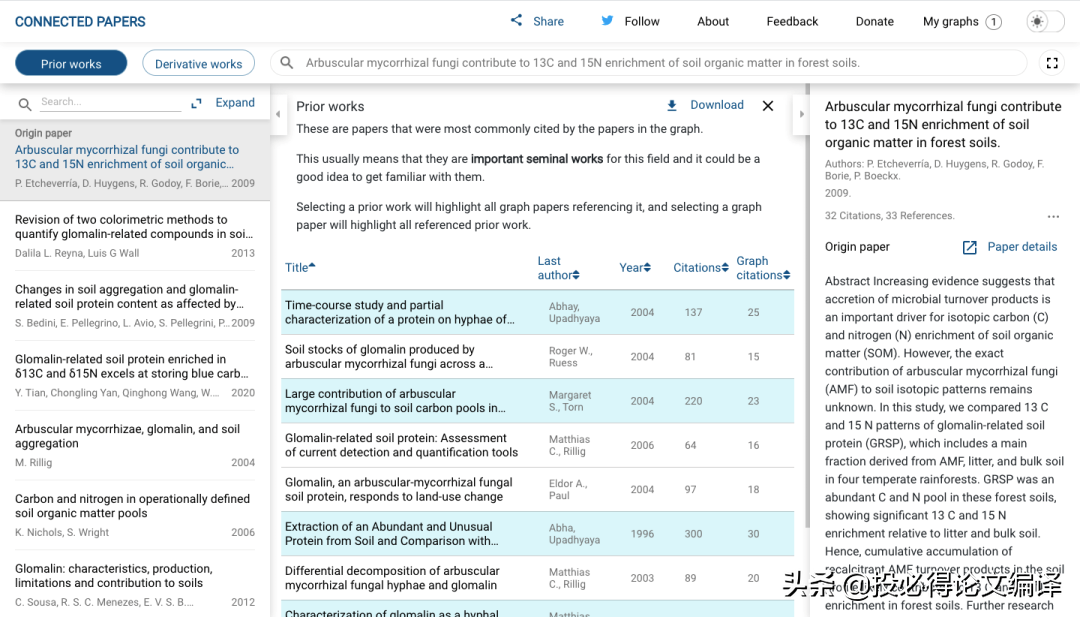Select 'Glomalin, an arbuscular-mycorrhizal fungal' row
This screenshot has height=617, width=1080.
point(537,490)
